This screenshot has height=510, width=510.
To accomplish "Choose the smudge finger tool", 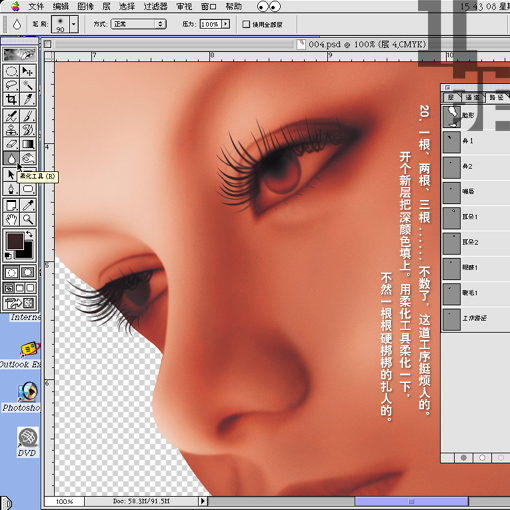I will (28, 158).
